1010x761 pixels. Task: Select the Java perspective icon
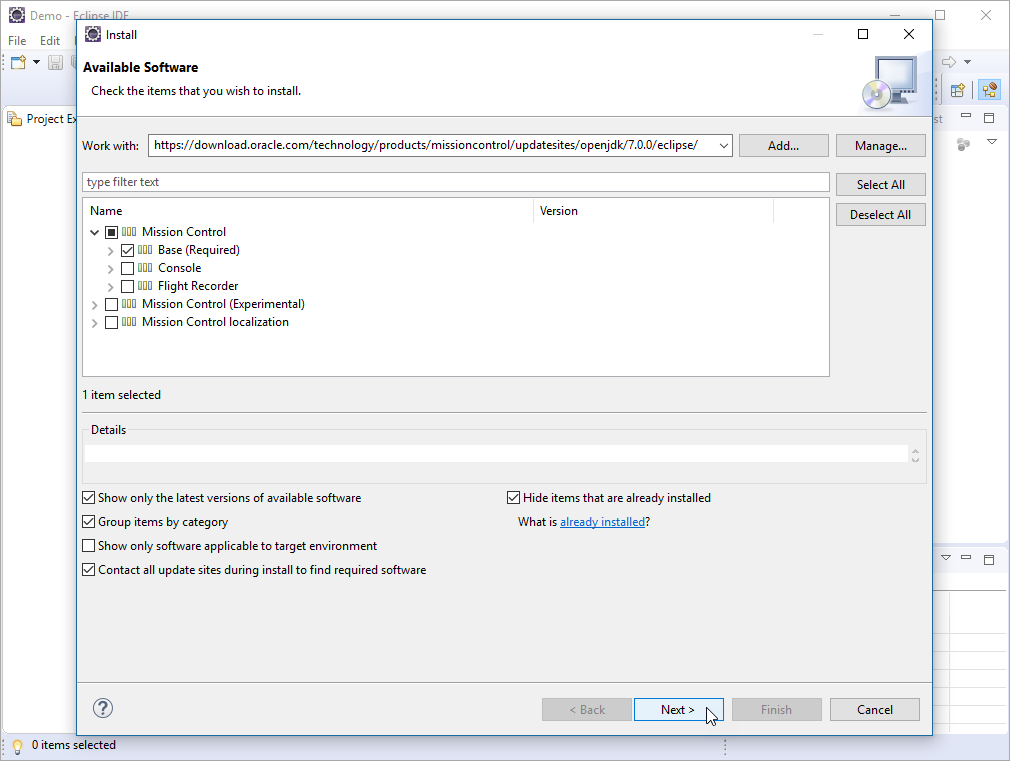(989, 90)
